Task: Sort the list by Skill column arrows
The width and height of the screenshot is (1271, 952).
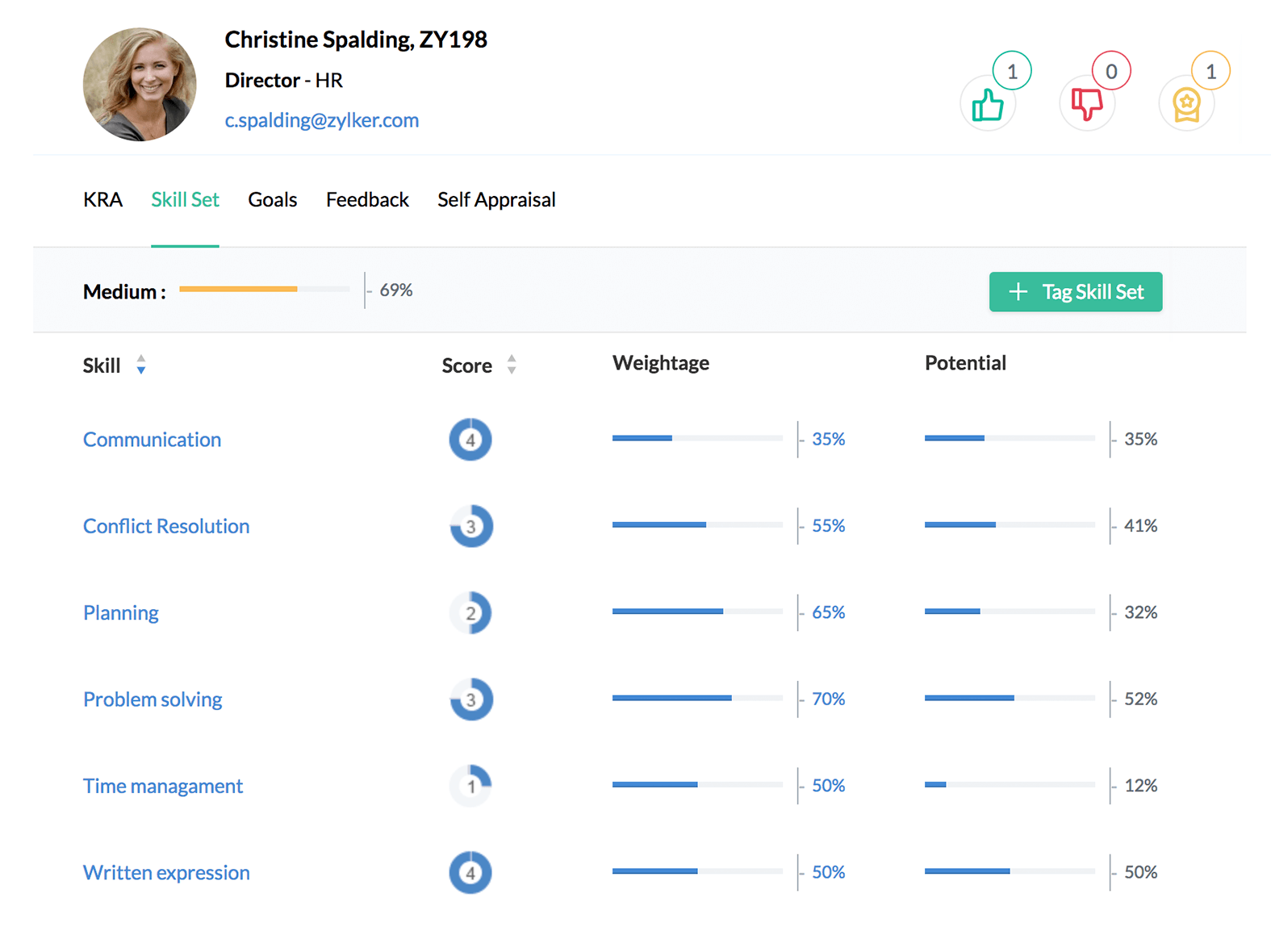Action: [141, 365]
